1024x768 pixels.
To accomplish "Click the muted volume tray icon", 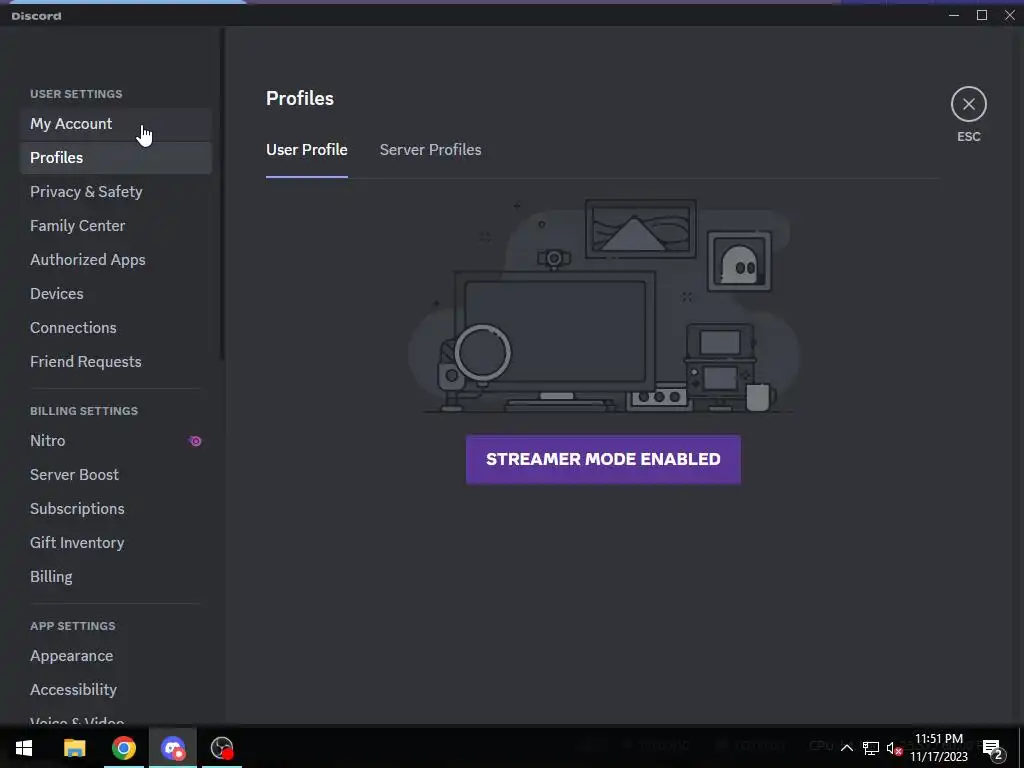I will 894,748.
